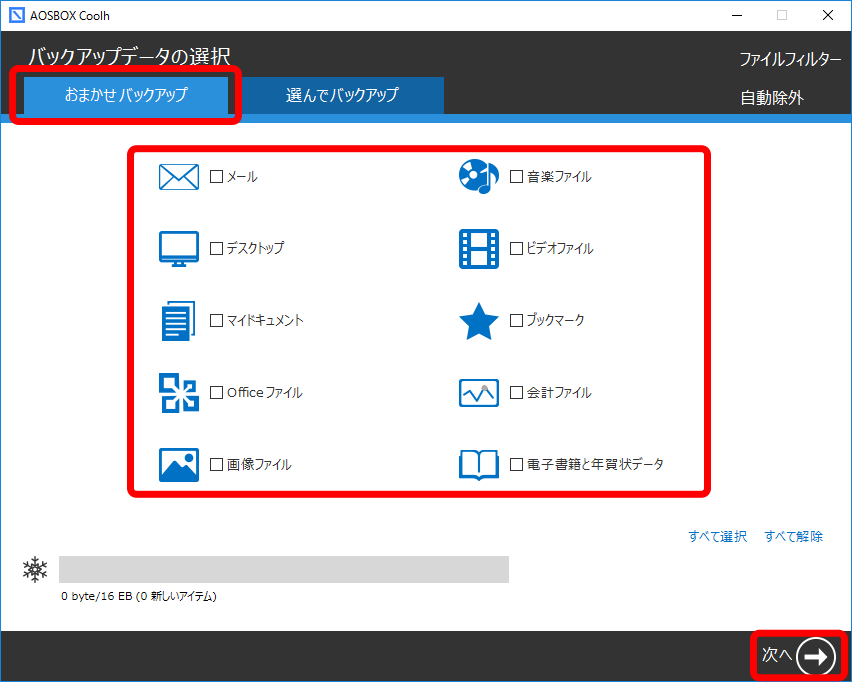Viewport: 852px width, 682px height.
Task: Enable the メール checkbox
Action: coord(217,177)
